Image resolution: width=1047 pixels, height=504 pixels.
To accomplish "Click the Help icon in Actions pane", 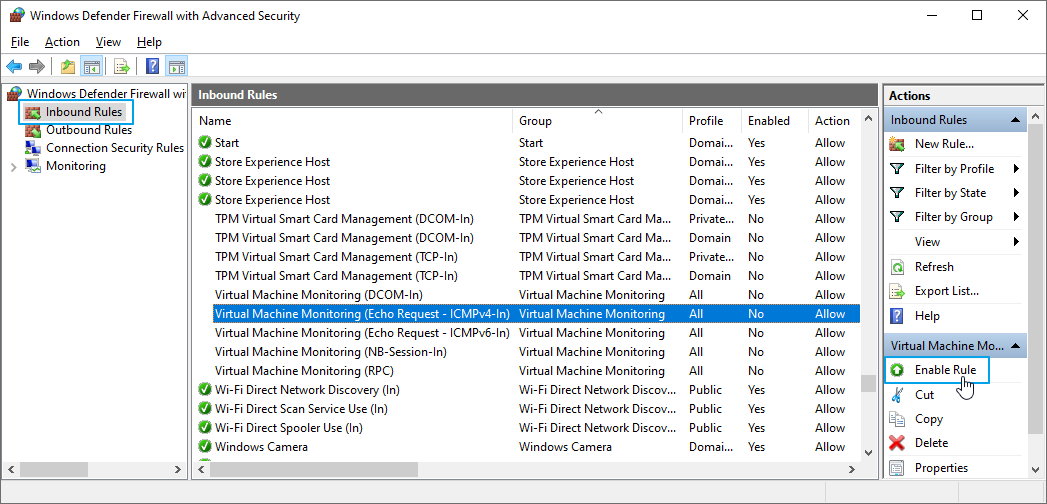I will (x=897, y=316).
